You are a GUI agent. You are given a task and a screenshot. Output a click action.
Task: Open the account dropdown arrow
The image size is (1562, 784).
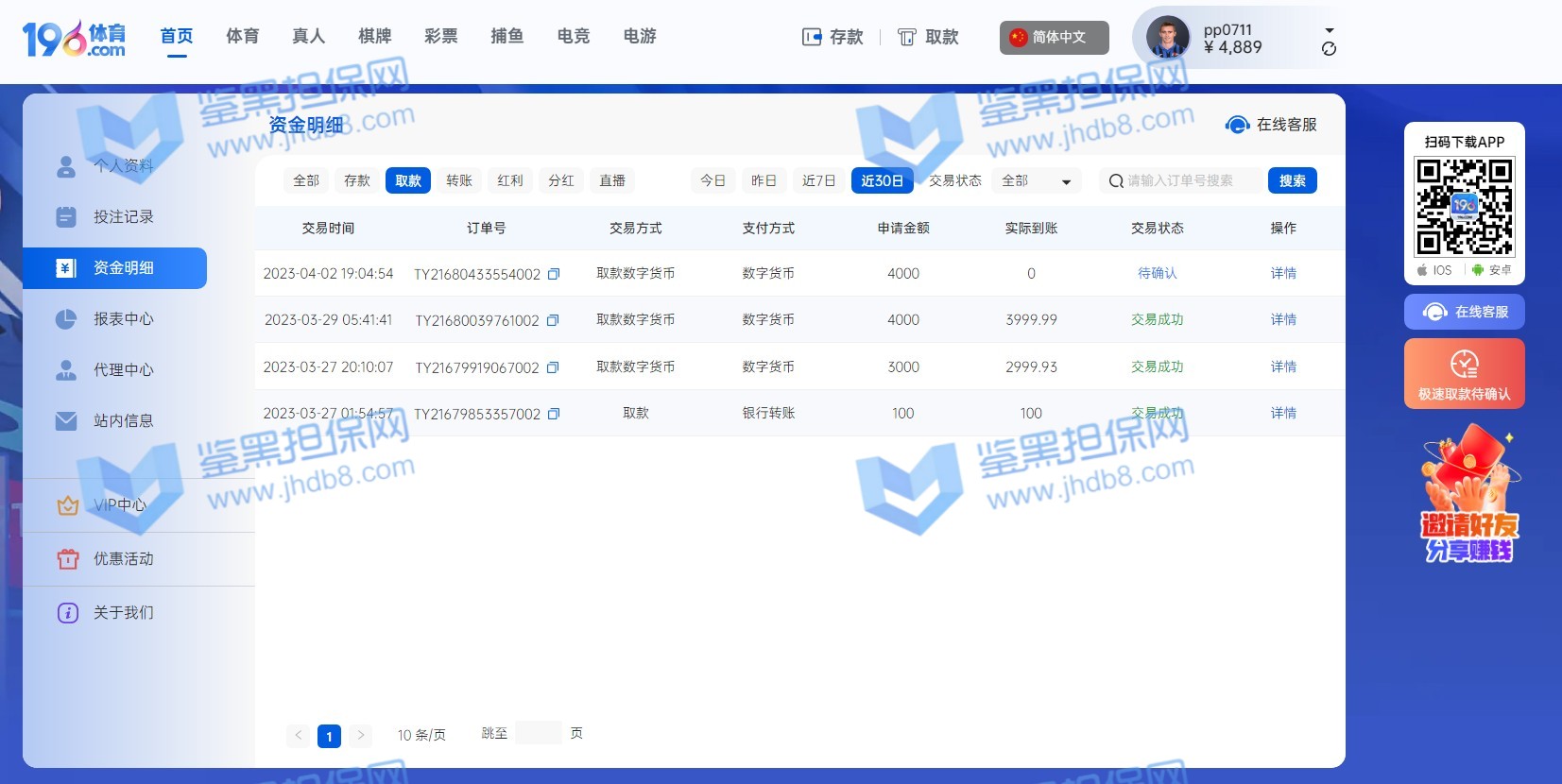click(1329, 30)
